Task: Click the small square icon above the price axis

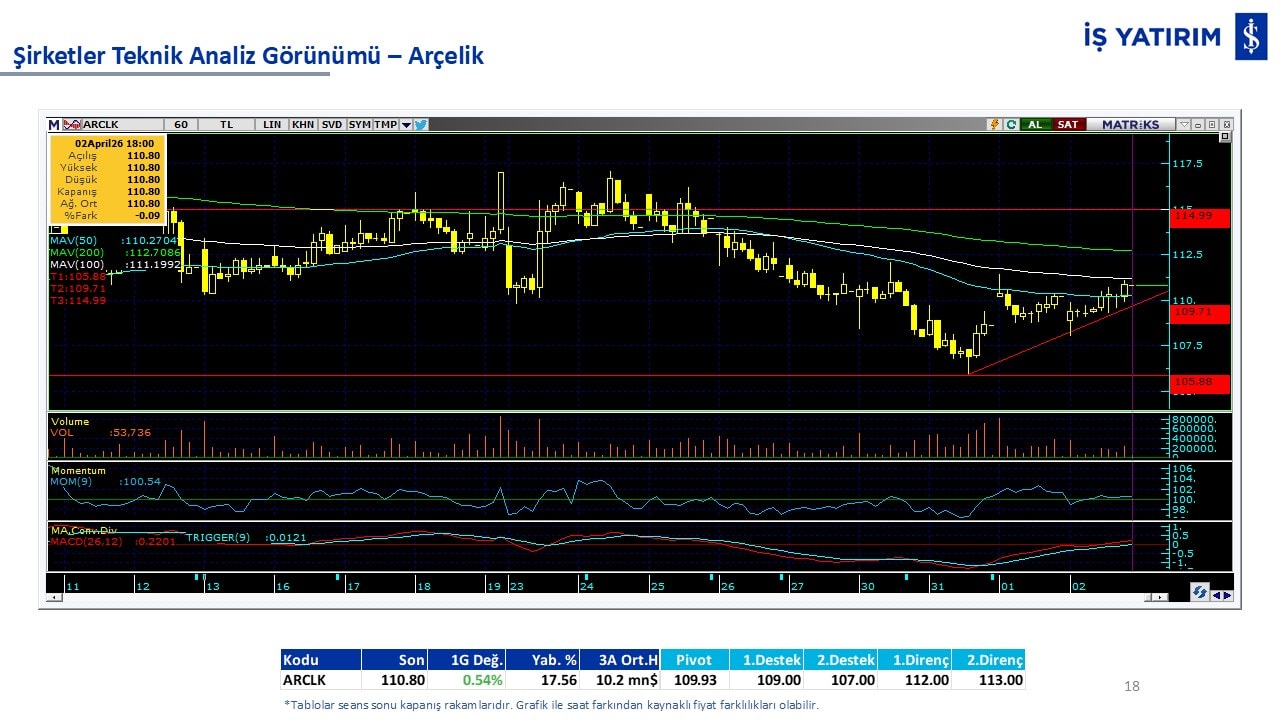Action: [x=1226, y=138]
